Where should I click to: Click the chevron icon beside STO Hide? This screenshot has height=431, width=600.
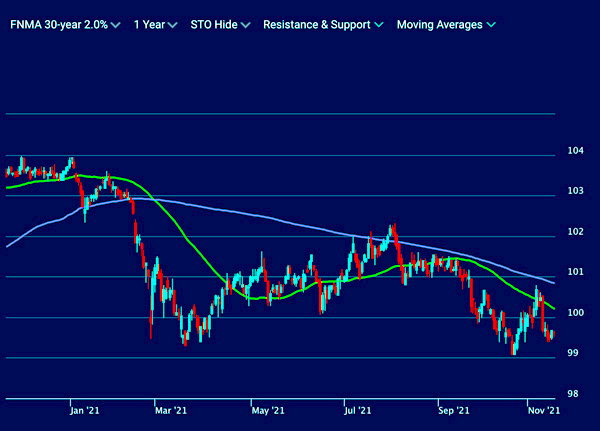(246, 25)
